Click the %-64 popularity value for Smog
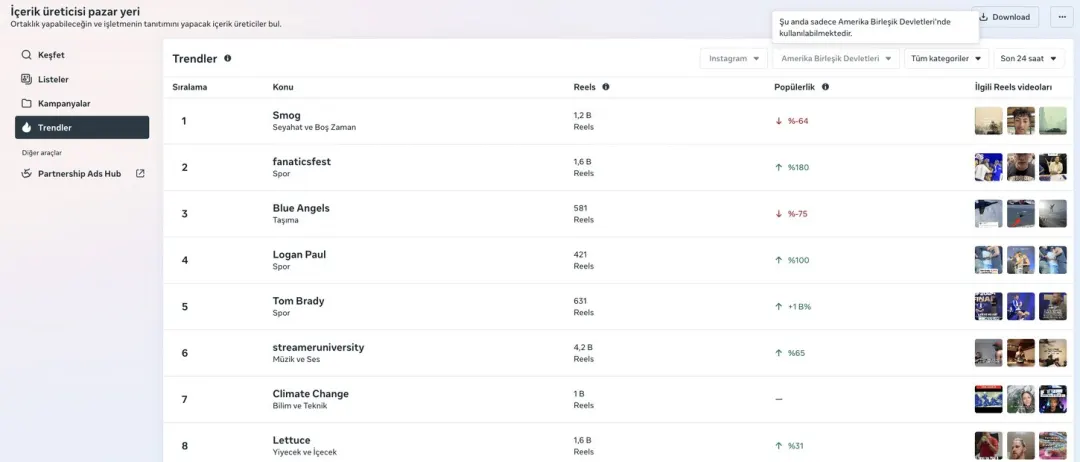This screenshot has height=462, width=1080. [798, 120]
